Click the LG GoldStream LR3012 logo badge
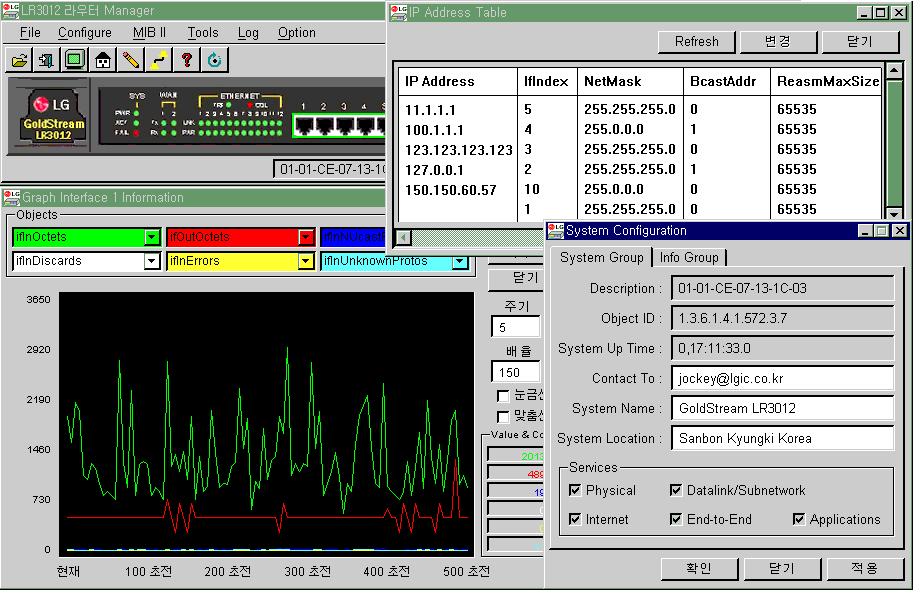 [x=53, y=117]
